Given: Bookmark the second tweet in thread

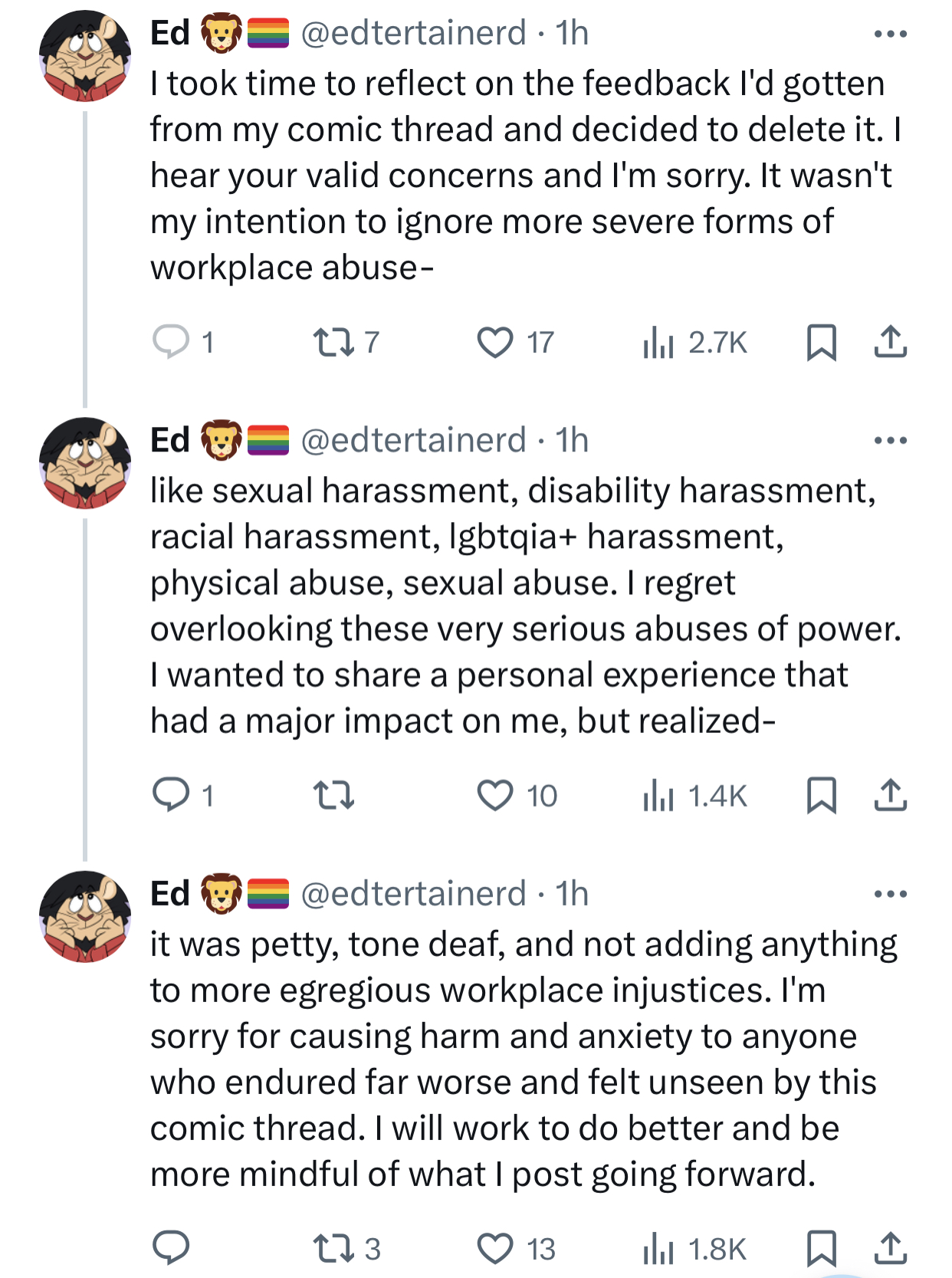Looking at the screenshot, I should click(x=821, y=795).
